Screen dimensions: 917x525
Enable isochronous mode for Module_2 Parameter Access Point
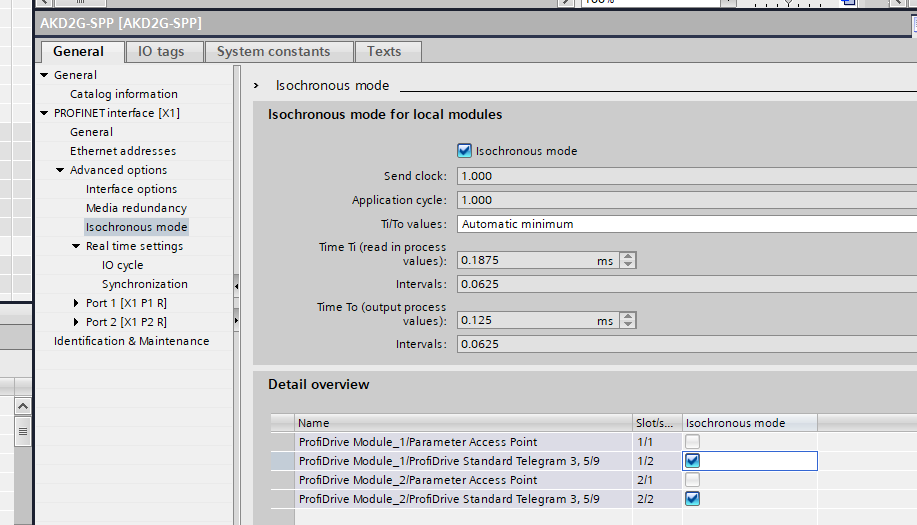pos(692,480)
